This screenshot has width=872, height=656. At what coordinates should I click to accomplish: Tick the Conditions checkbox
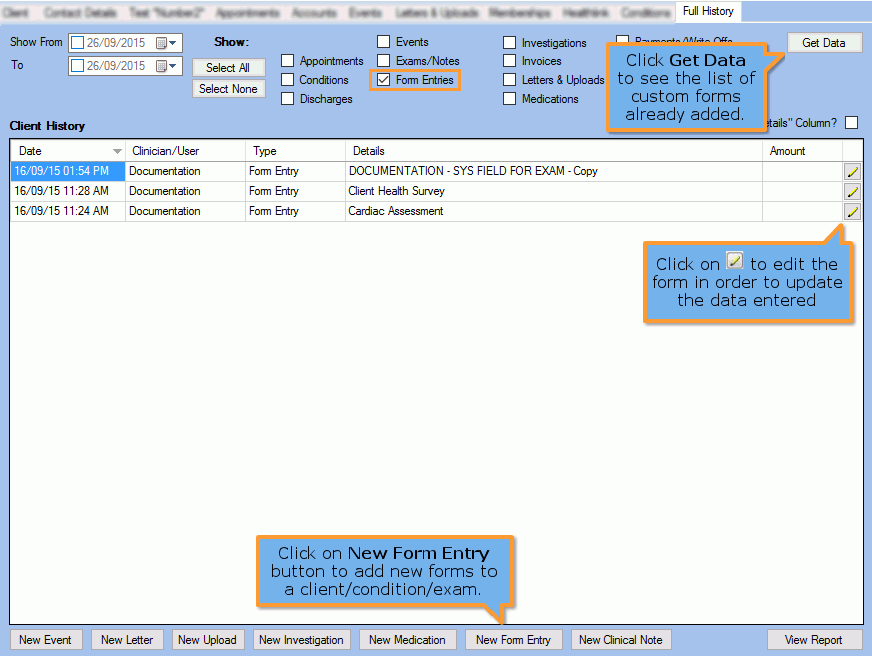pos(288,79)
